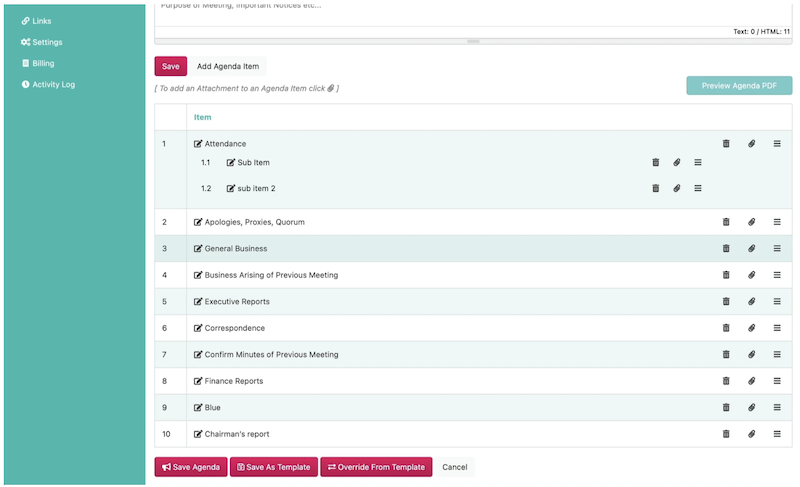Screen dimensions: 800x487
Task: Edit the Sub Item pencil icon
Action: pos(231,163)
